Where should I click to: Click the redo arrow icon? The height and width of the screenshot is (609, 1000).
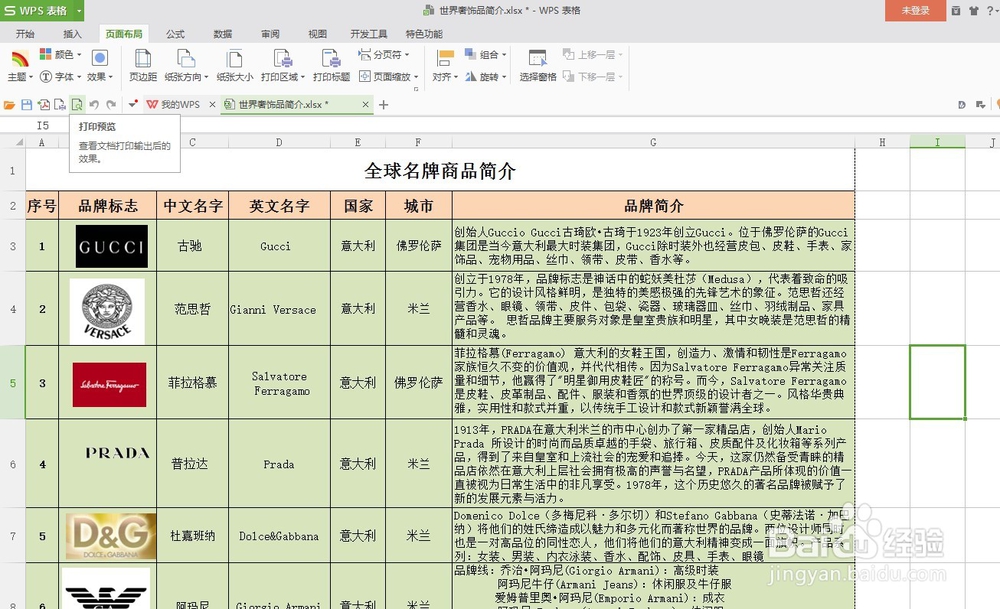[111, 105]
